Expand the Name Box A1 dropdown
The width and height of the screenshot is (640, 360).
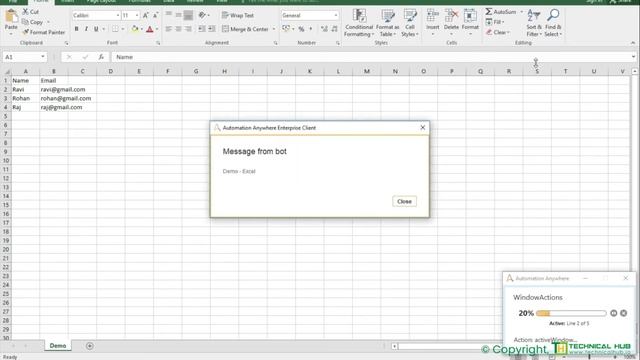[42, 57]
